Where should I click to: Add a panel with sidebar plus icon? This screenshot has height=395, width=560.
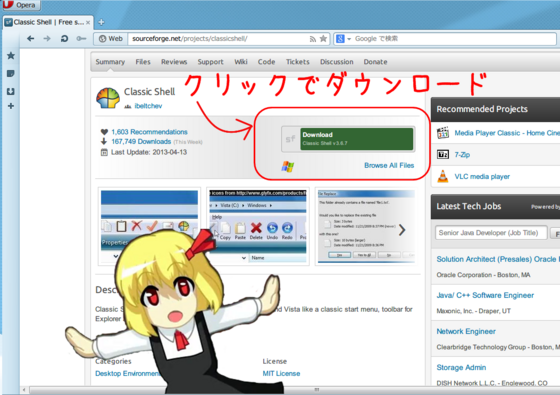[x=11, y=106]
